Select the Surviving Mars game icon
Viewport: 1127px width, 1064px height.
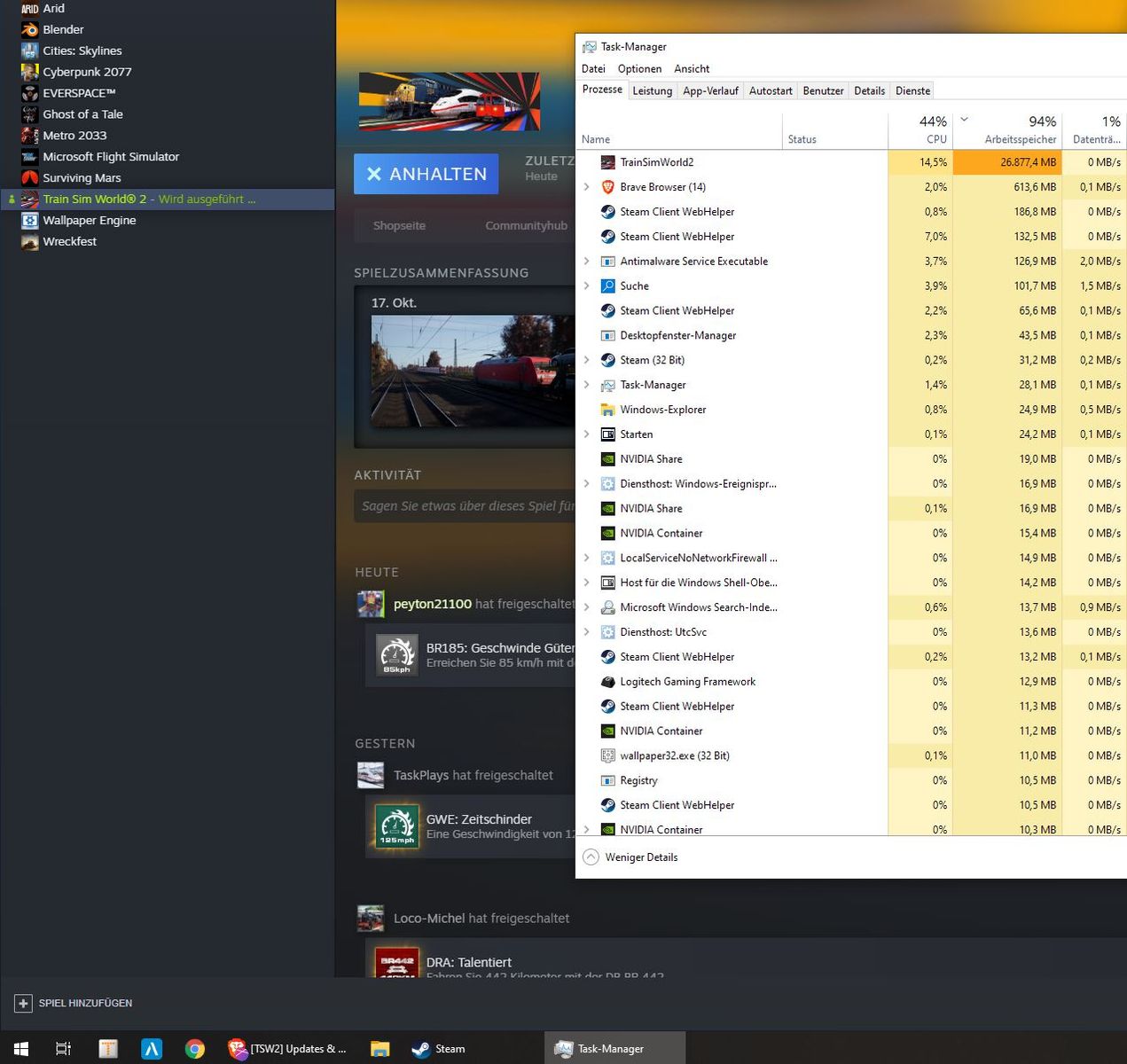point(30,178)
